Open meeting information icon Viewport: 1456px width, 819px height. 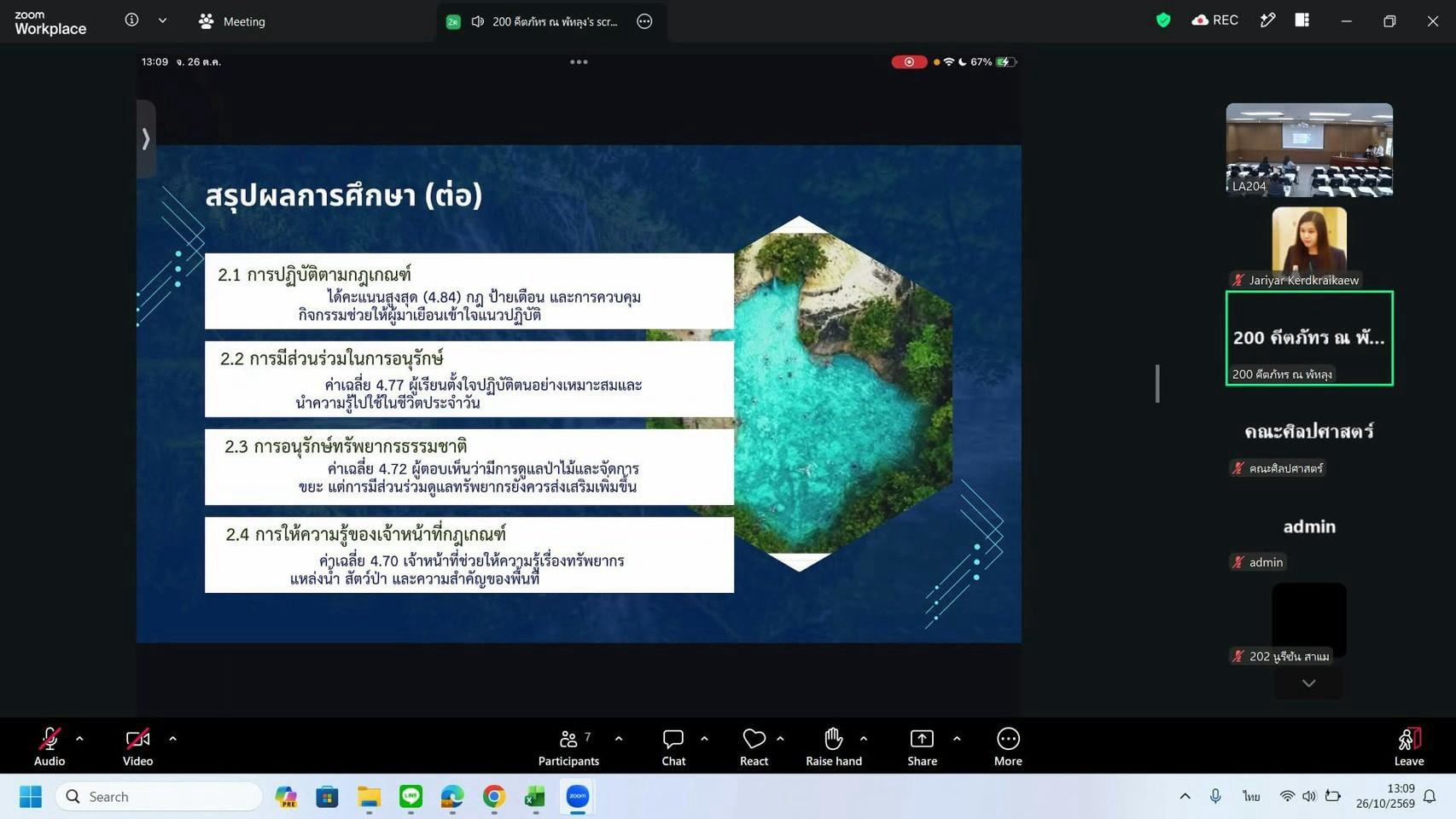pos(131,20)
